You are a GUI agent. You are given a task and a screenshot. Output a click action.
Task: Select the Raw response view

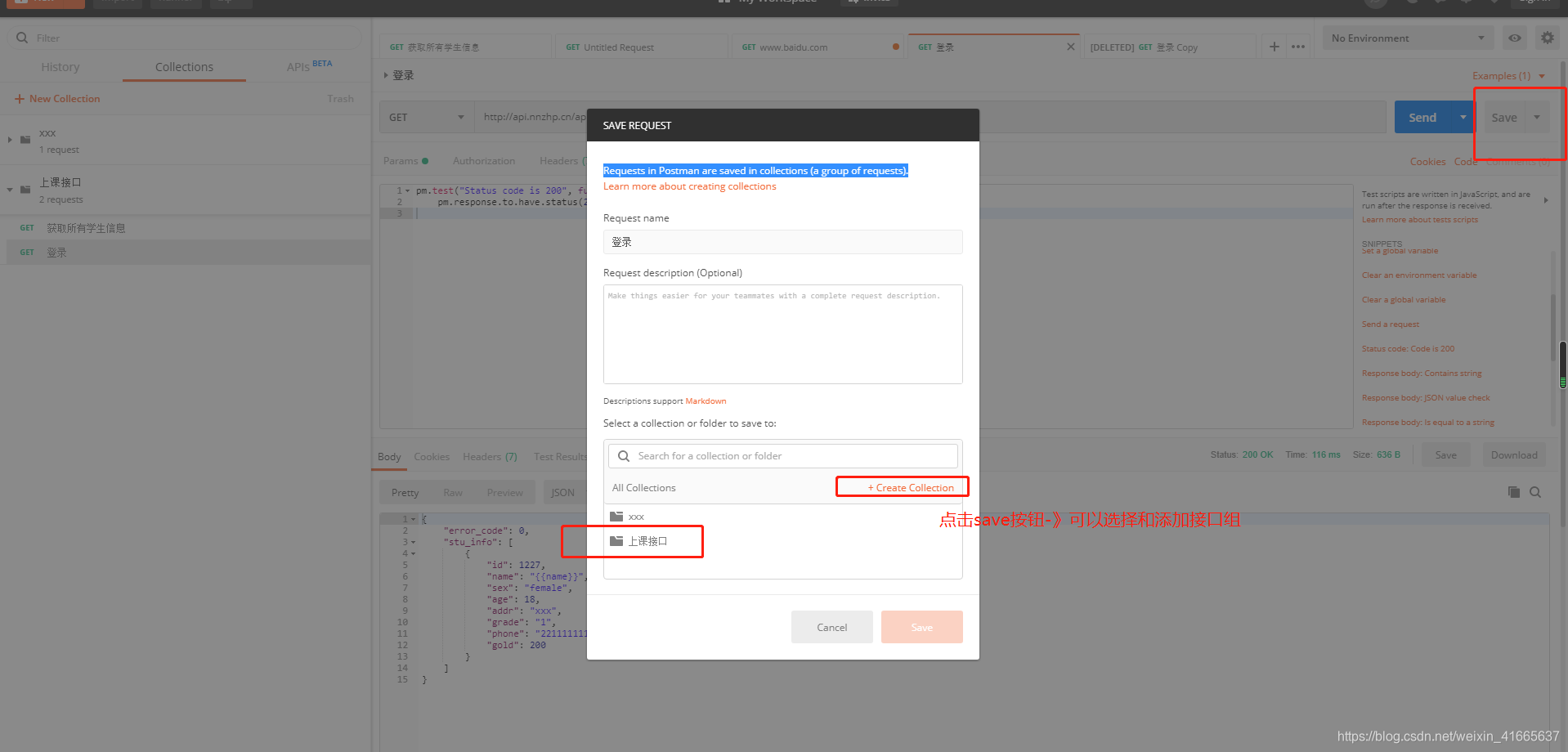(453, 493)
